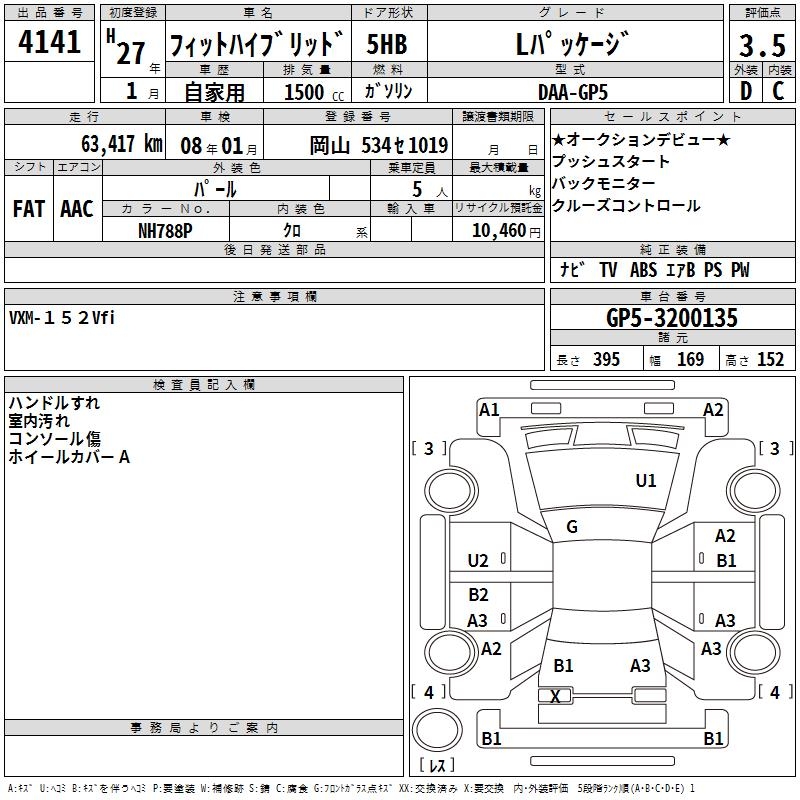Select the PW equipment entry
Screen dimensions: 800x800
click(740, 270)
